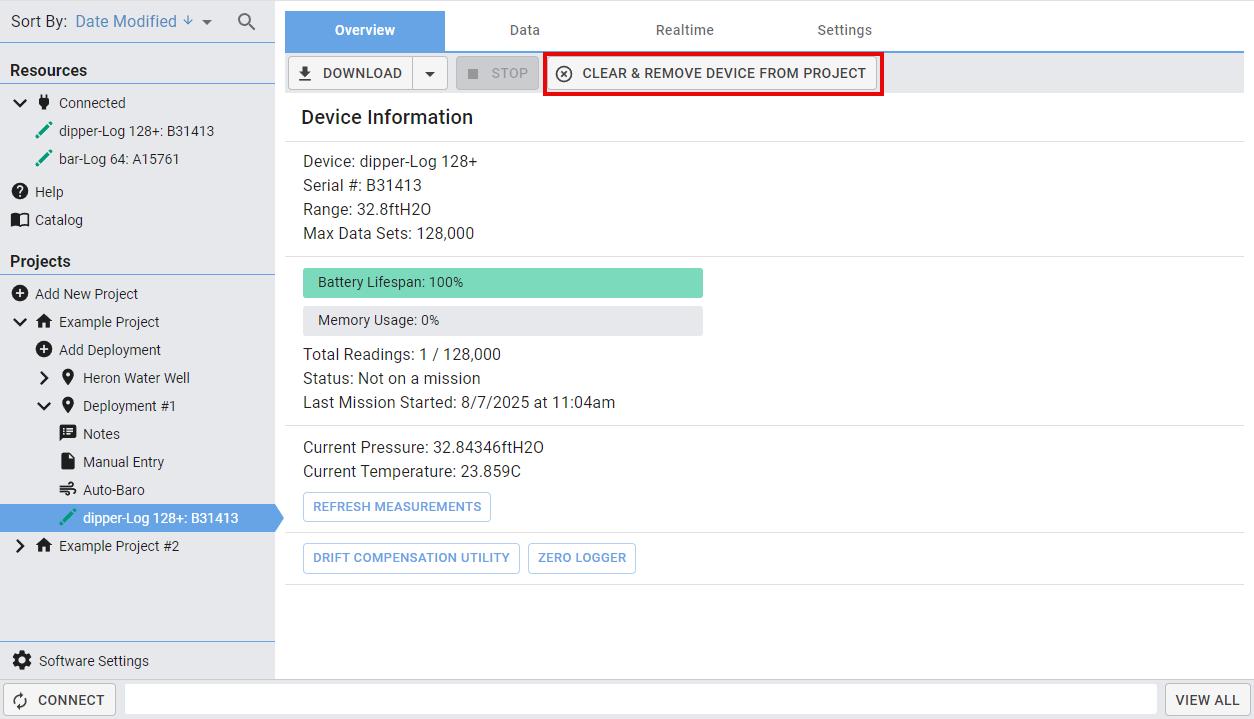Click the Add New Project plus icon
The width and height of the screenshot is (1254, 719).
tap(20, 294)
